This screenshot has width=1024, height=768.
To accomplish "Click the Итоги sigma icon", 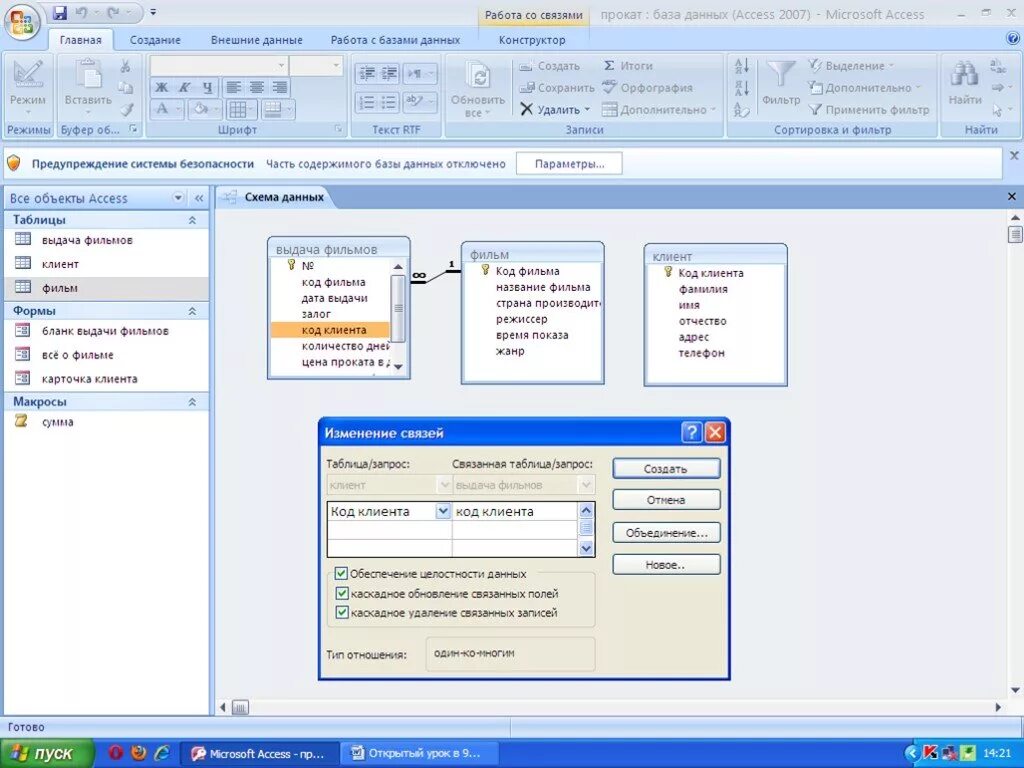I will pyautogui.click(x=609, y=65).
